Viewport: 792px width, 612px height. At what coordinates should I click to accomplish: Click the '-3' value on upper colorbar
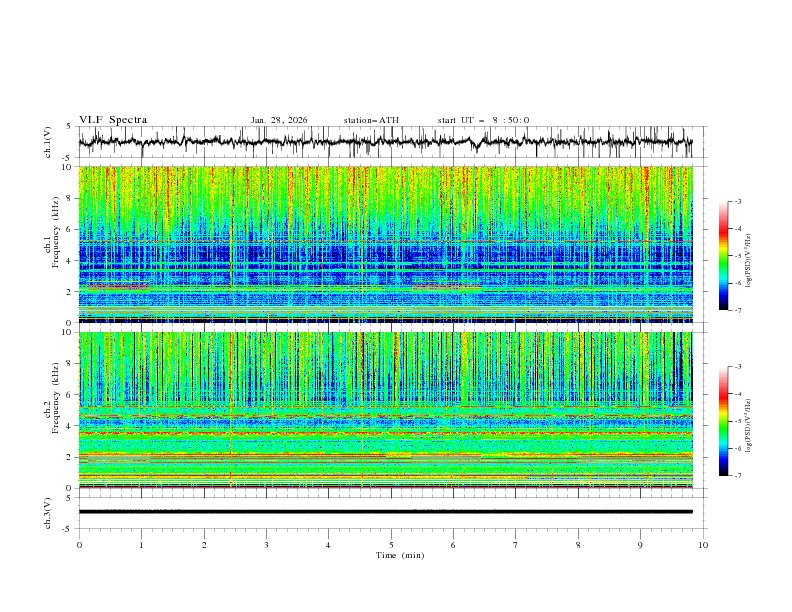pos(738,201)
